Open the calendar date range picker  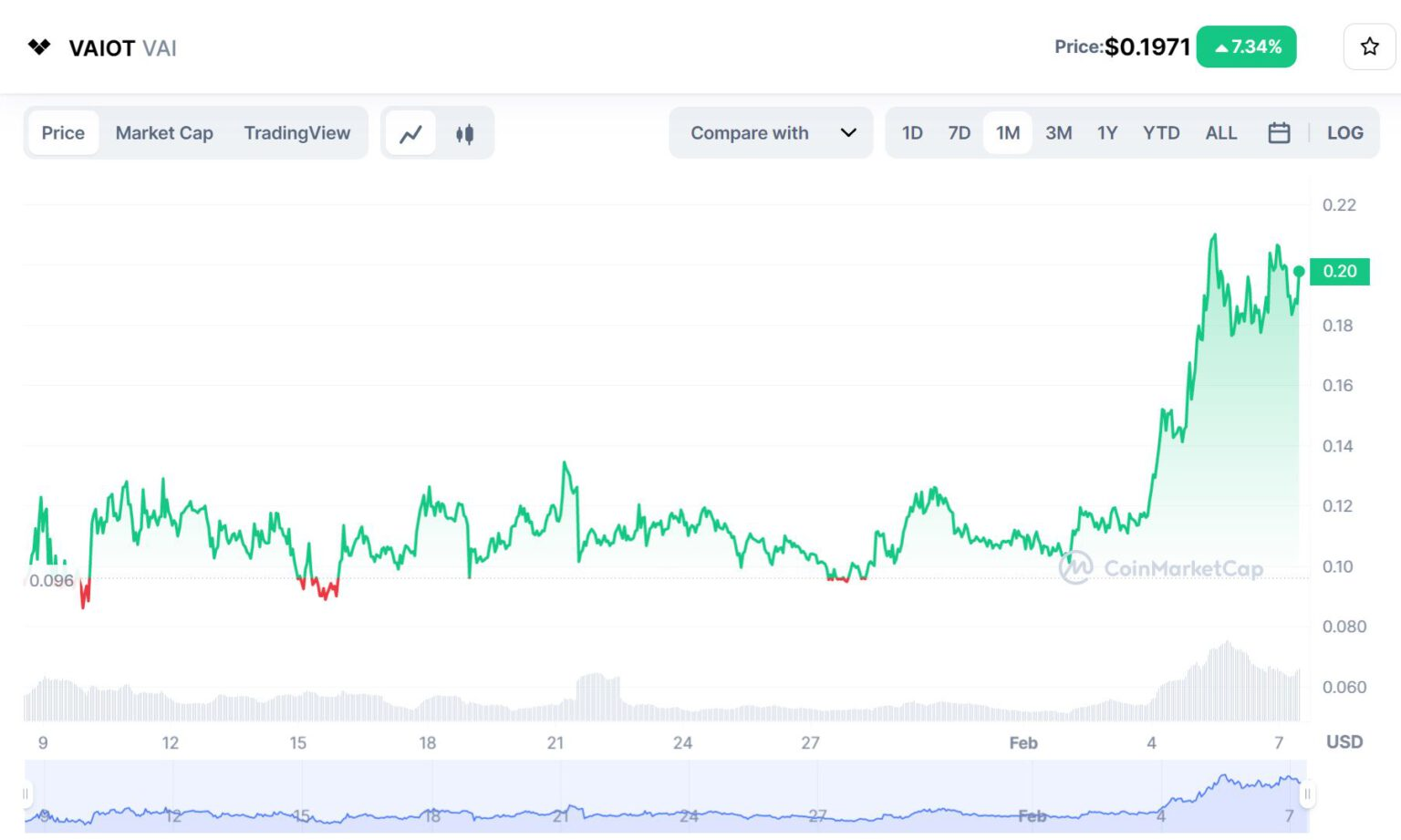pos(1279,133)
